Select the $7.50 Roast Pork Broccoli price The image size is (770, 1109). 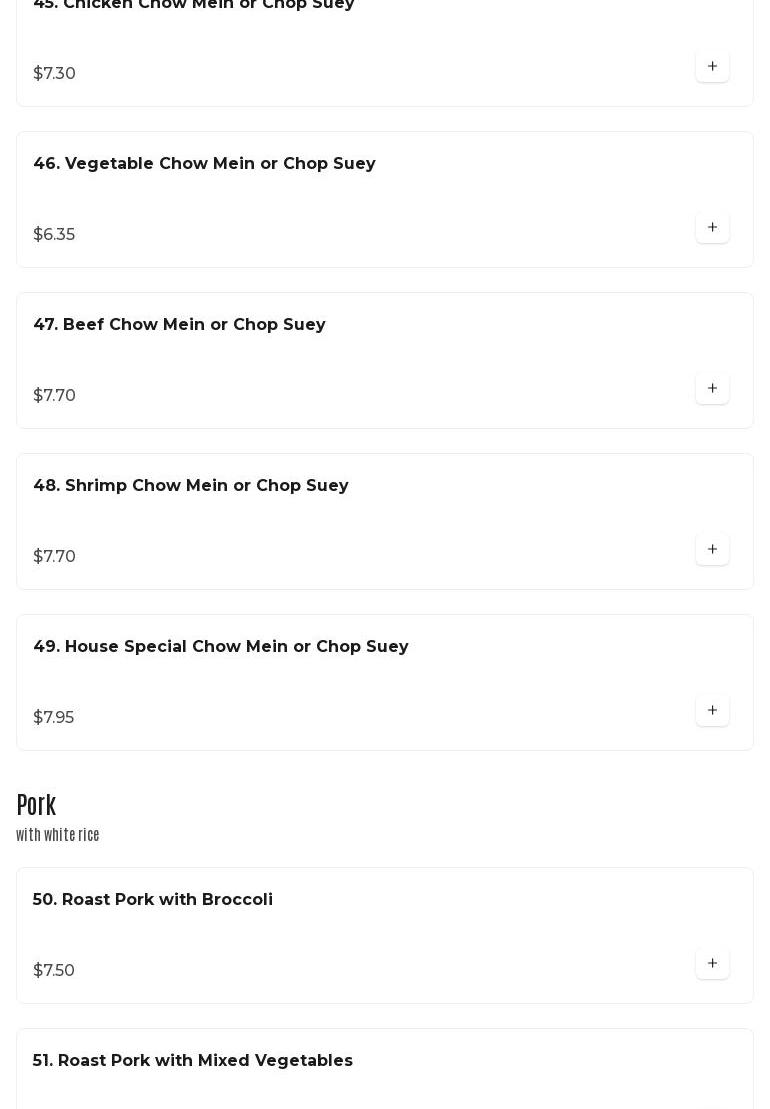click(x=54, y=970)
